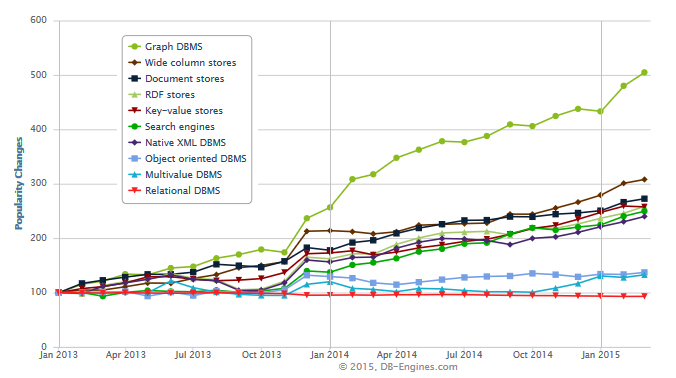
Task: Toggle the Graph DBMS legend entry
Action: tap(166, 47)
